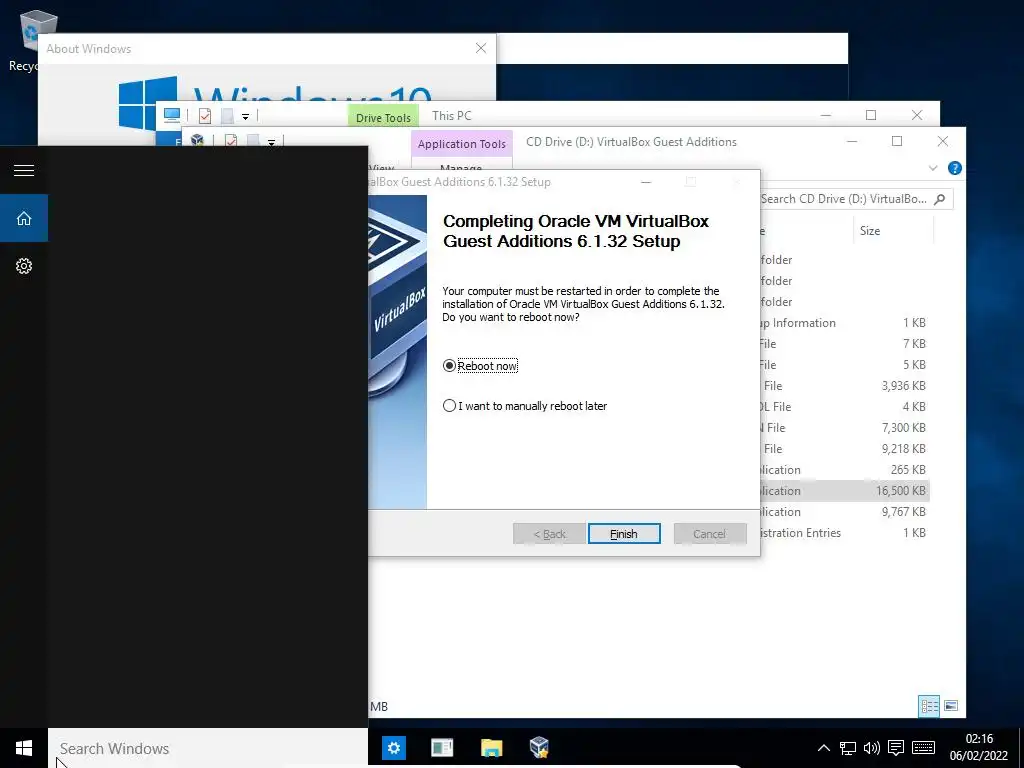Switch Explorer to large icons view

[951, 706]
